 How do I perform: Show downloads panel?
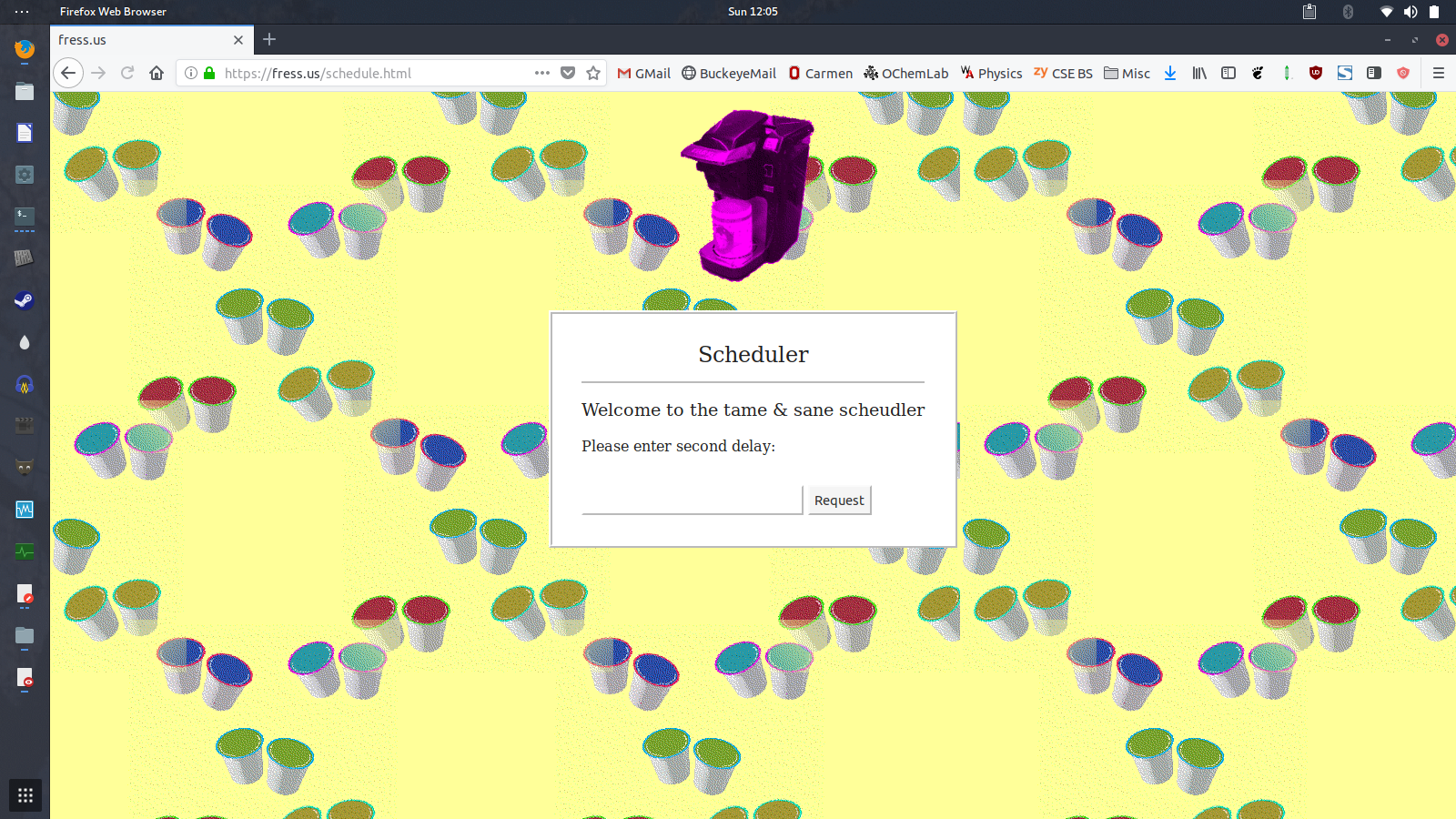pyautogui.click(x=1170, y=73)
